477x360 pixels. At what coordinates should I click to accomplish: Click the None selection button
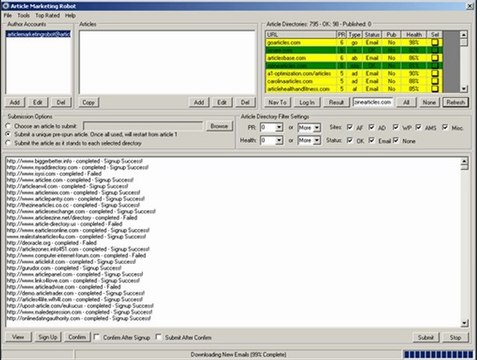[429, 102]
